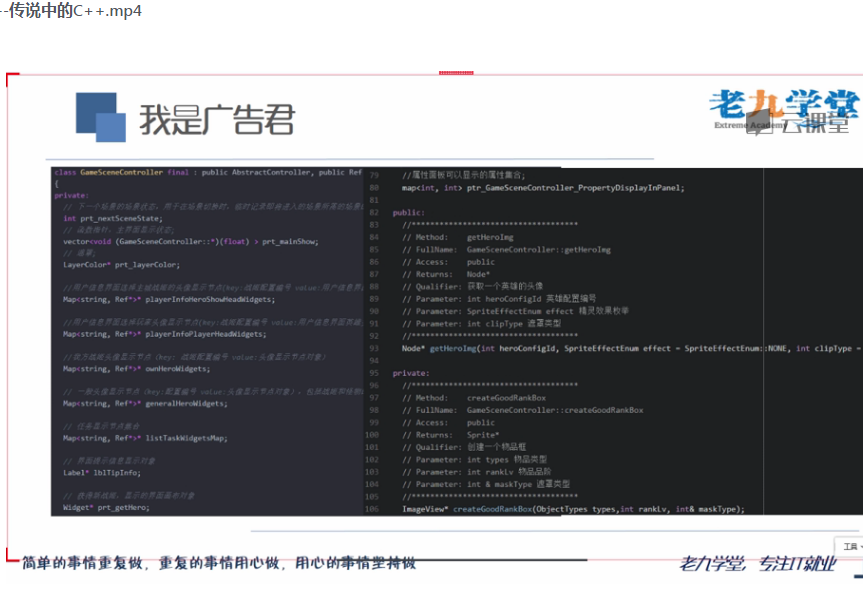The width and height of the screenshot is (863, 590).
Task: Click 'int prt_nextSceneState;' line
Action: [113, 218]
